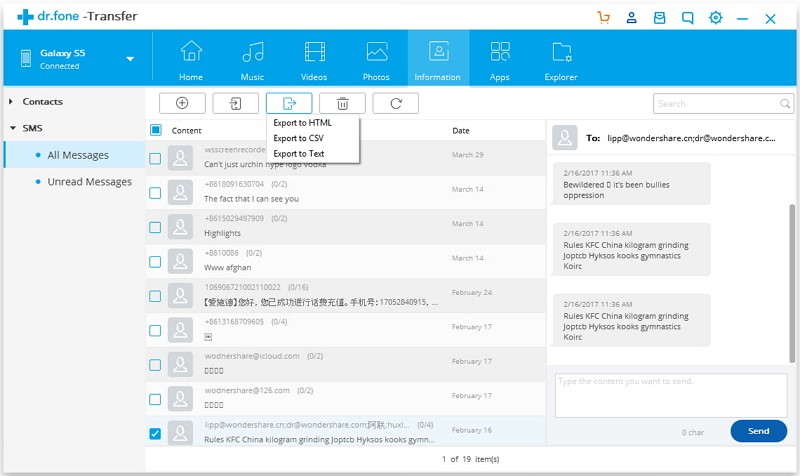Expand the Contacts tree node

coord(11,102)
